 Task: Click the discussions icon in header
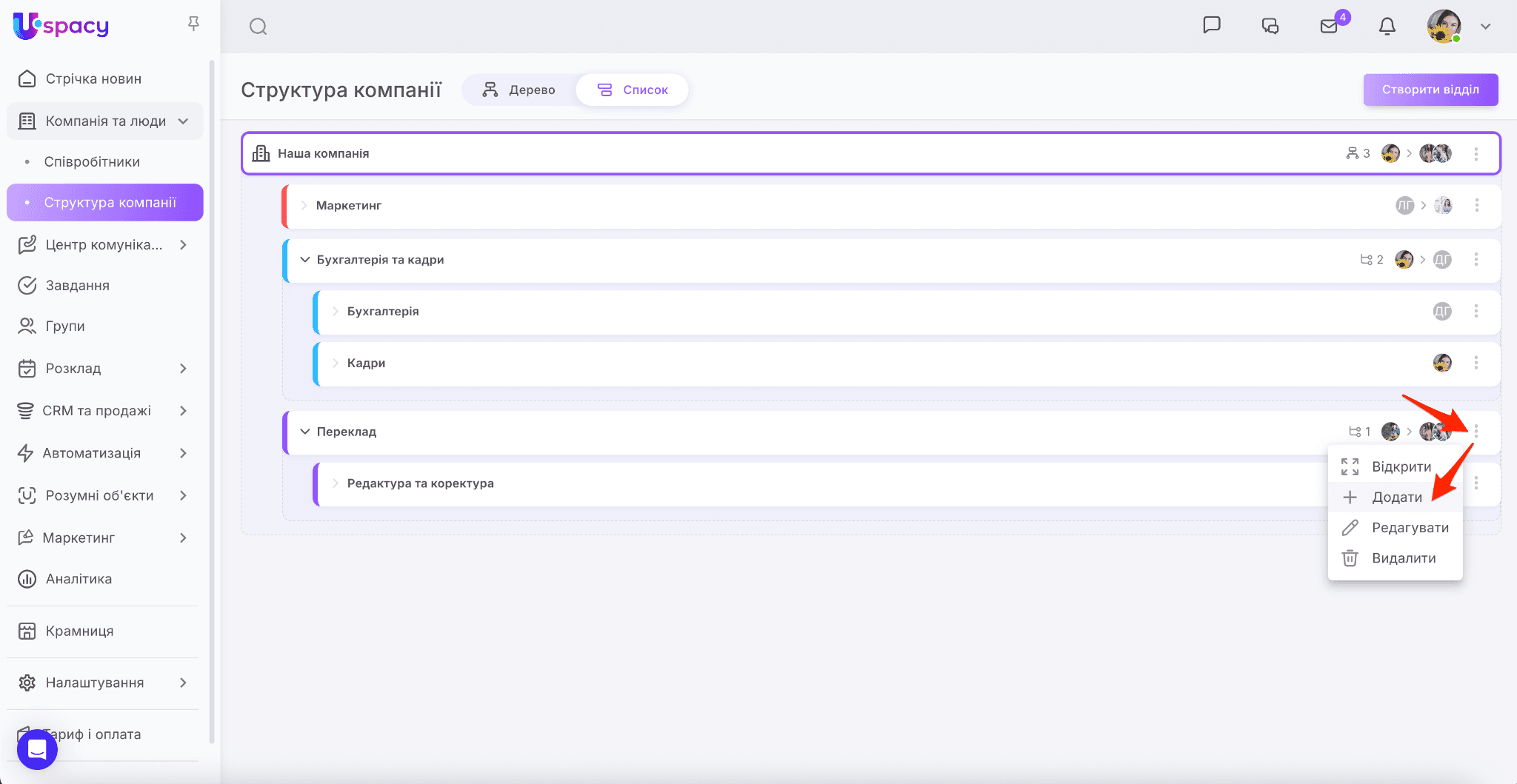tap(1270, 27)
